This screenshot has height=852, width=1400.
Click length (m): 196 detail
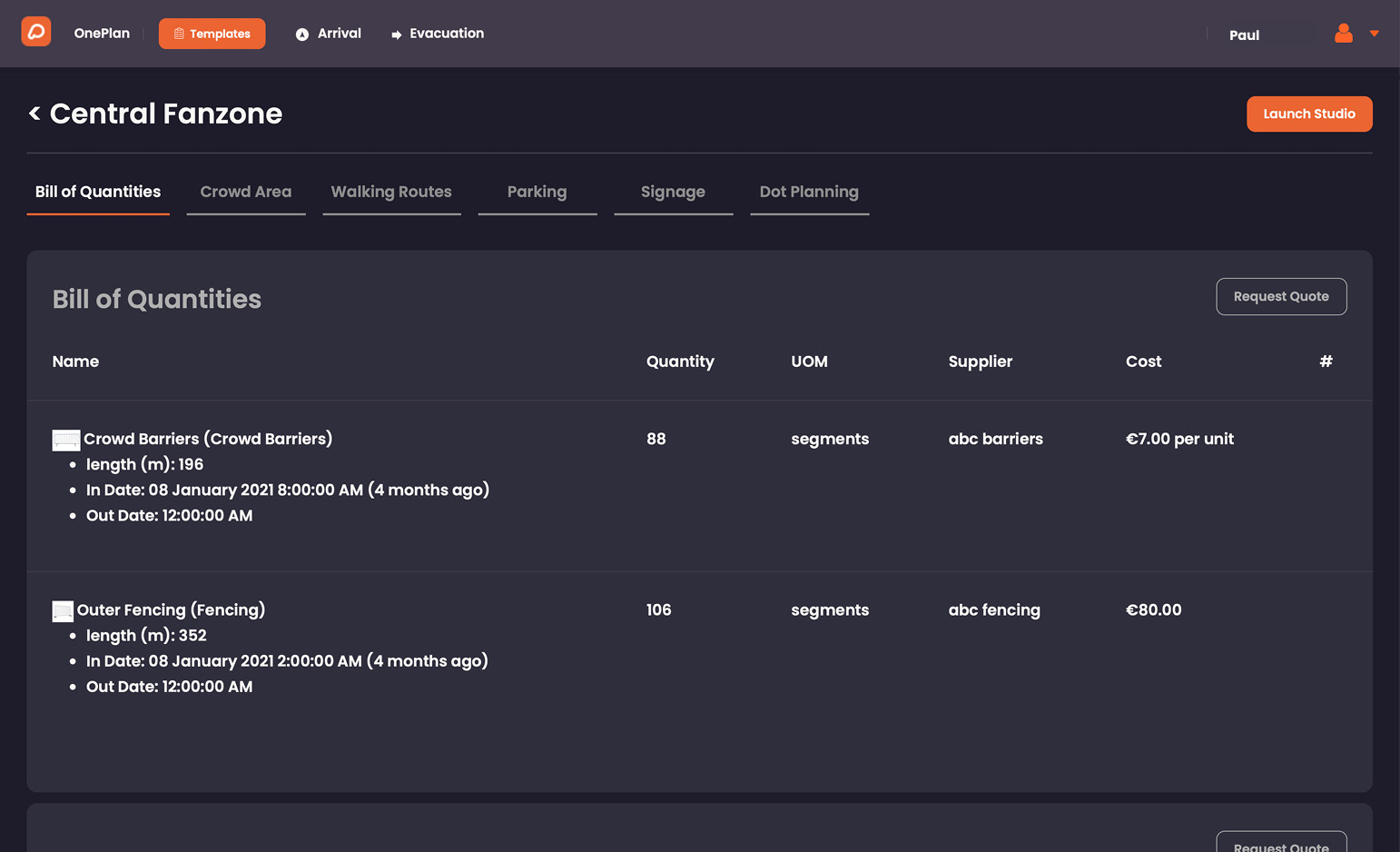click(x=145, y=464)
